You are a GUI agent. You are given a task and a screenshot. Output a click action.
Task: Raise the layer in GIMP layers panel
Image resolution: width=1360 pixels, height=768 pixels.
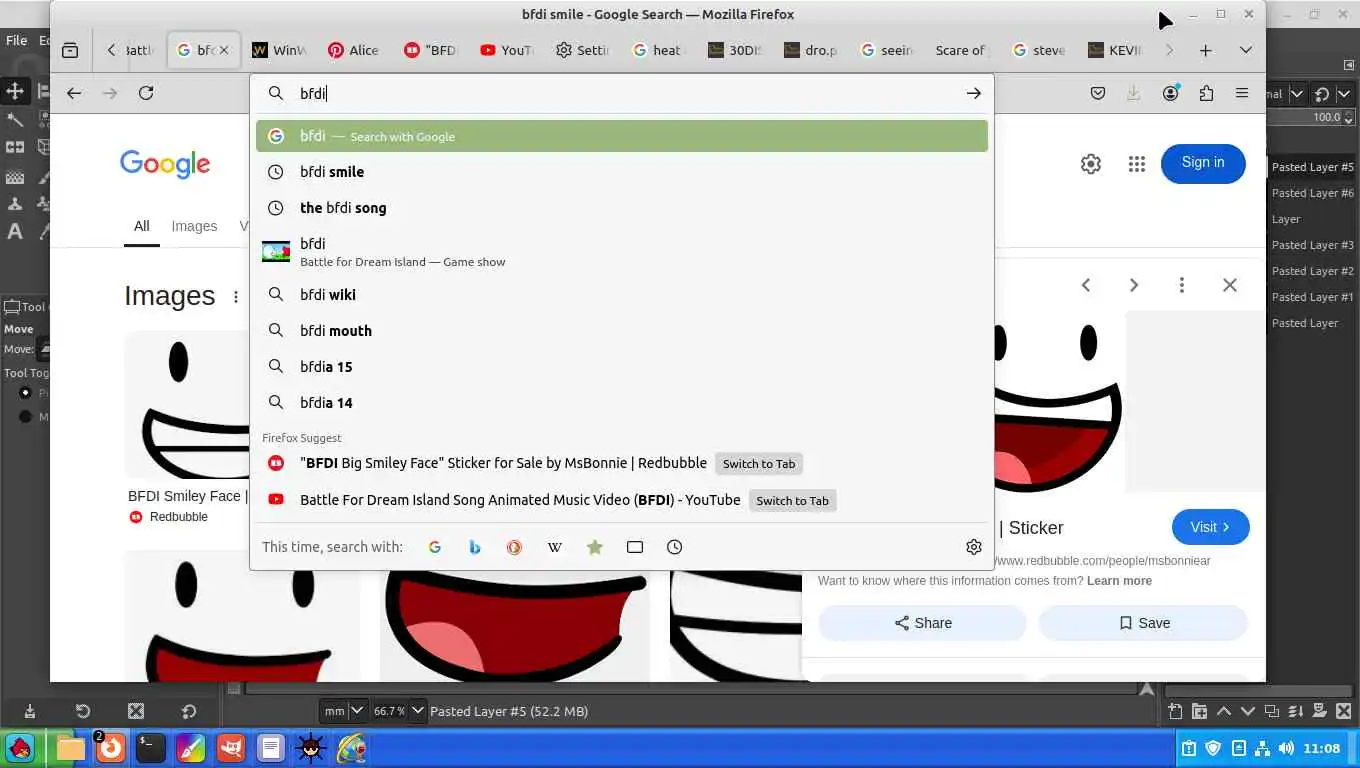(1223, 712)
